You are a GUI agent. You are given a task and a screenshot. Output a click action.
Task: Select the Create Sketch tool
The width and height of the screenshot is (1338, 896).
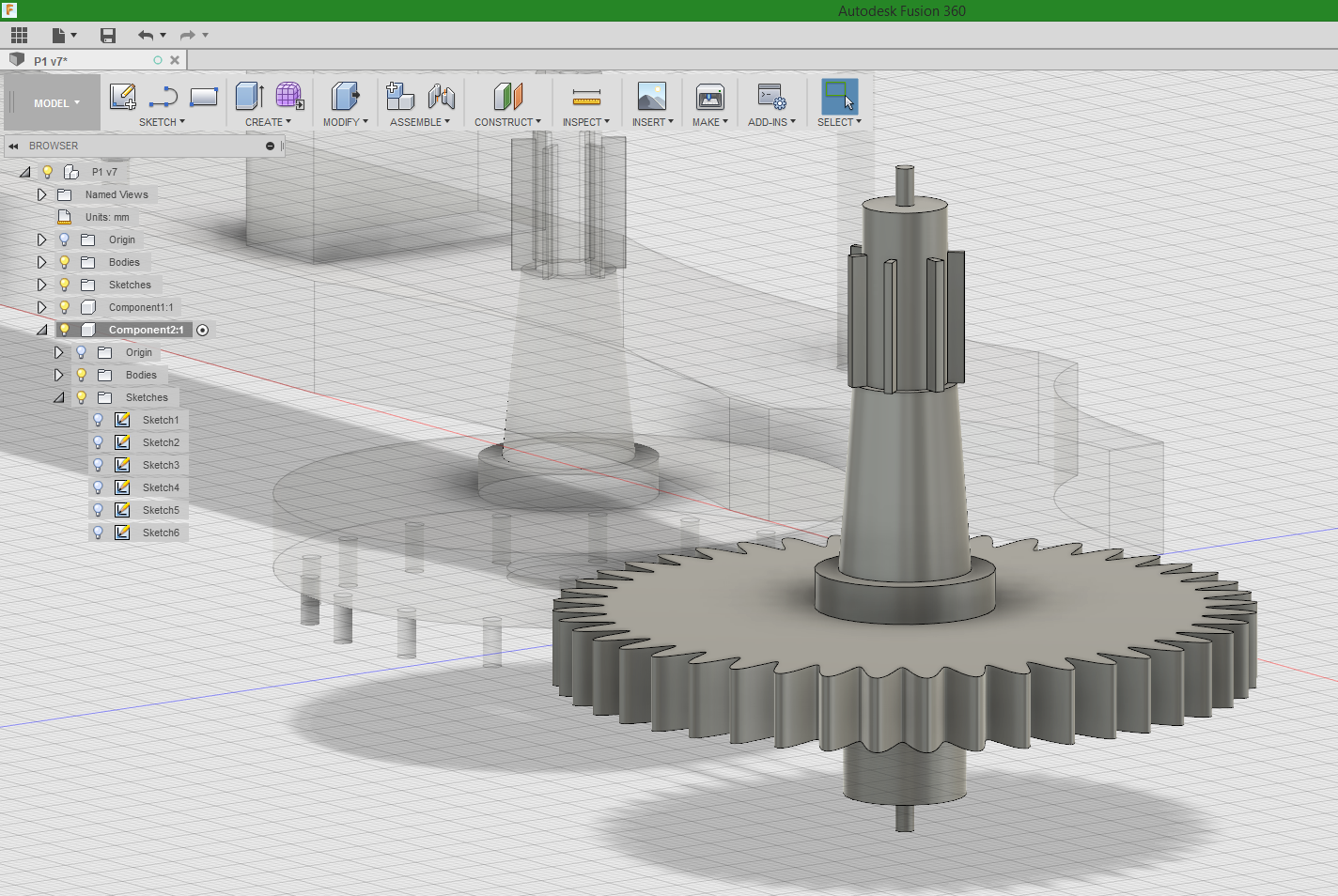(123, 97)
